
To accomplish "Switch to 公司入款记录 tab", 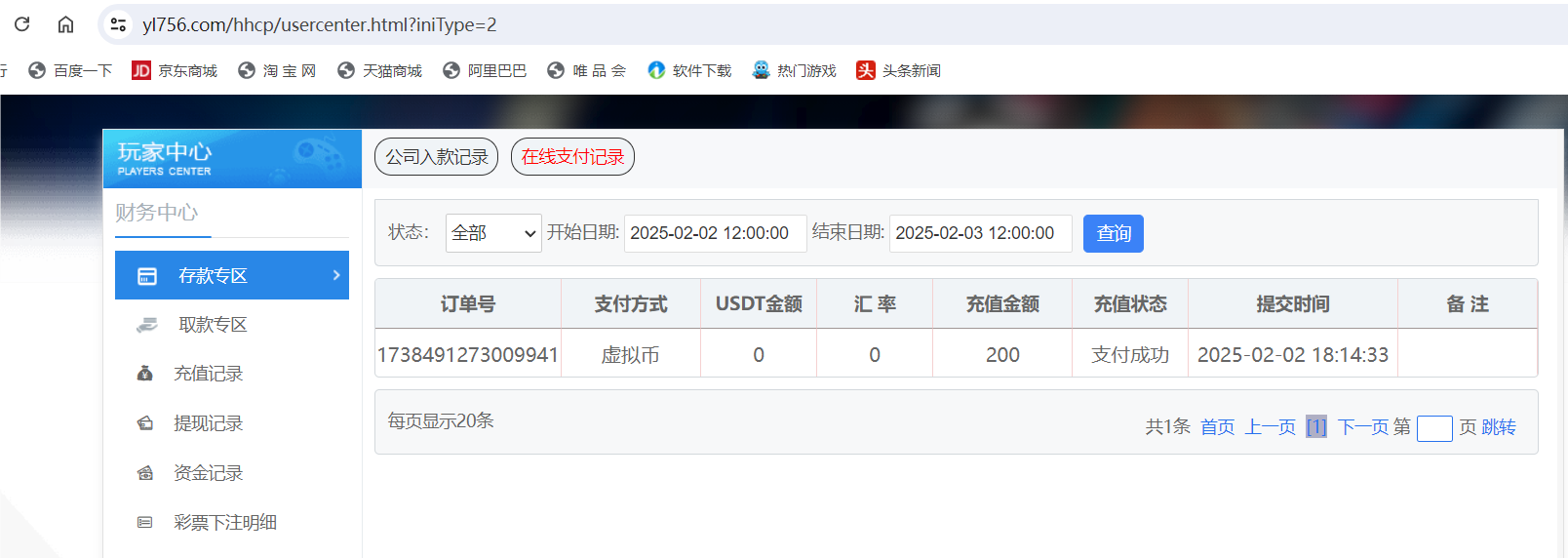I will click(436, 157).
